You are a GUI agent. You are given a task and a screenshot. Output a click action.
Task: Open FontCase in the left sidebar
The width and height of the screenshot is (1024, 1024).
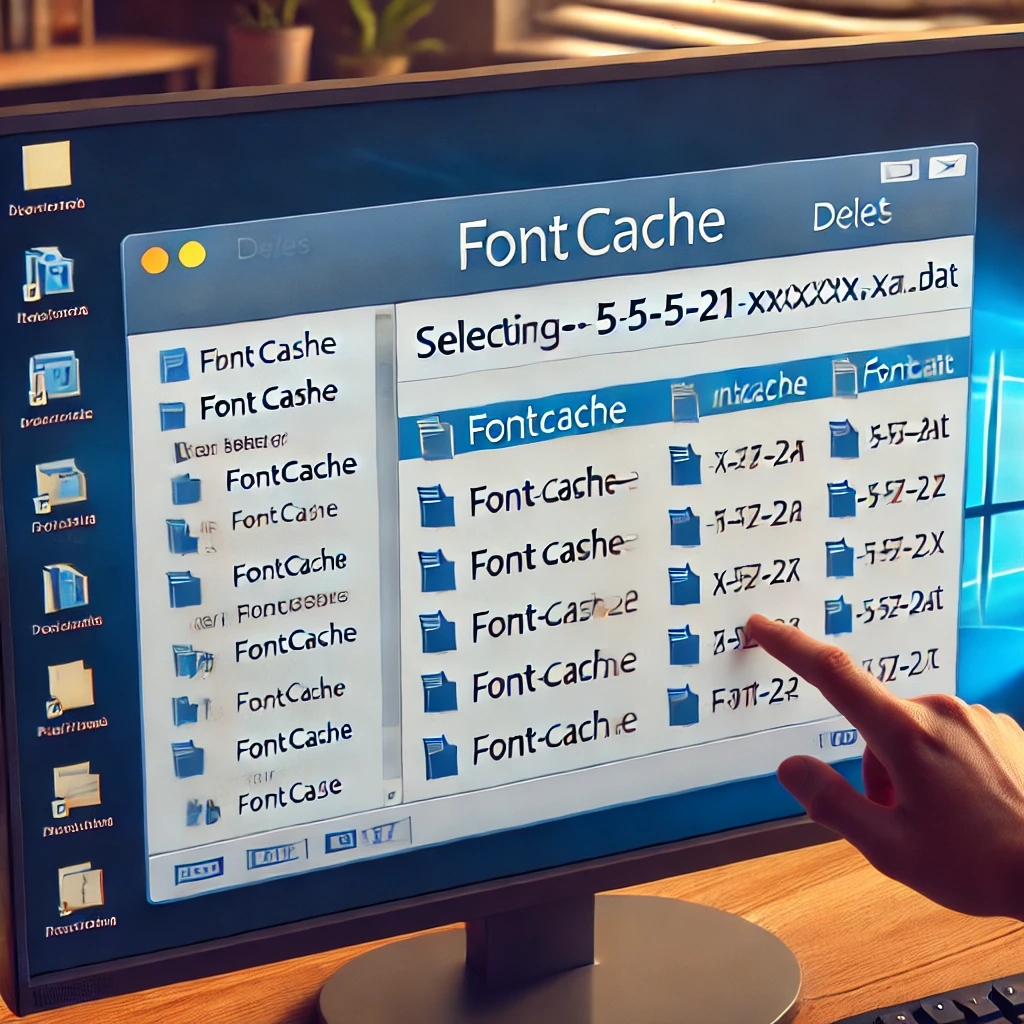point(290,794)
